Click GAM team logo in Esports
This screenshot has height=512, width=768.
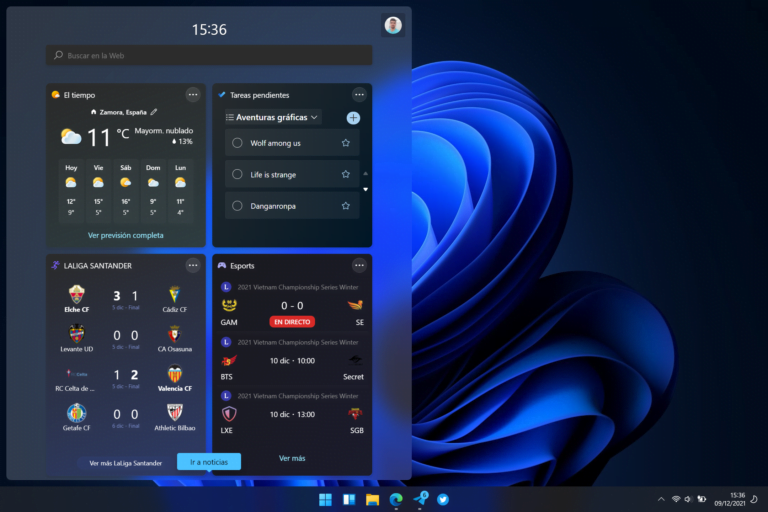coord(229,305)
